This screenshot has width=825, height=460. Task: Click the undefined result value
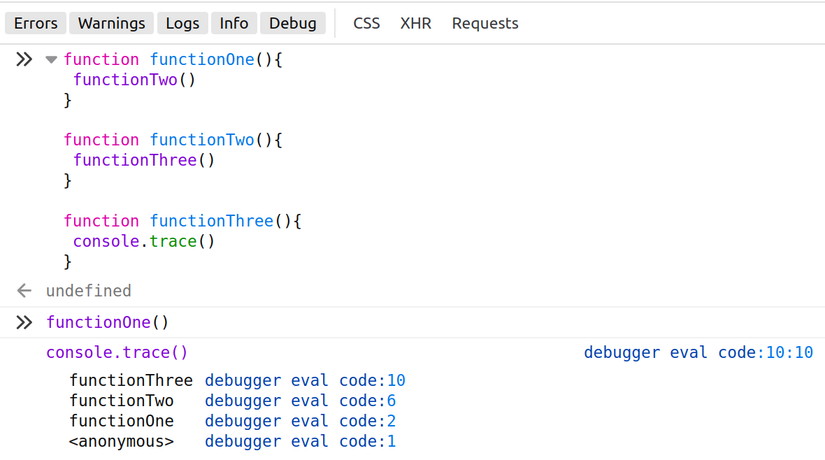point(88,291)
